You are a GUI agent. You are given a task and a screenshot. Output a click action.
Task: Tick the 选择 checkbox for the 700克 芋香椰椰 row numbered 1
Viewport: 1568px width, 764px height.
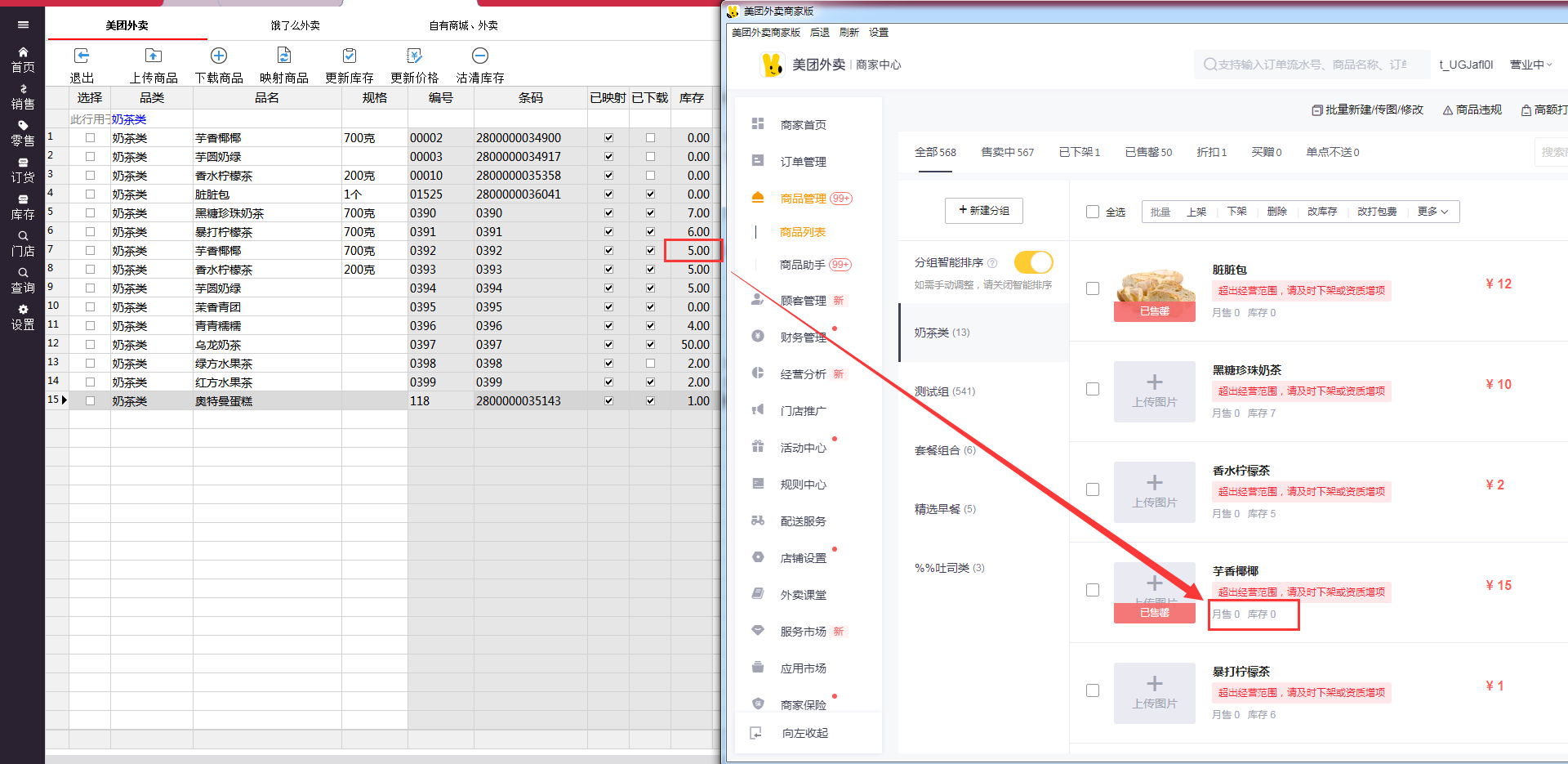(90, 138)
